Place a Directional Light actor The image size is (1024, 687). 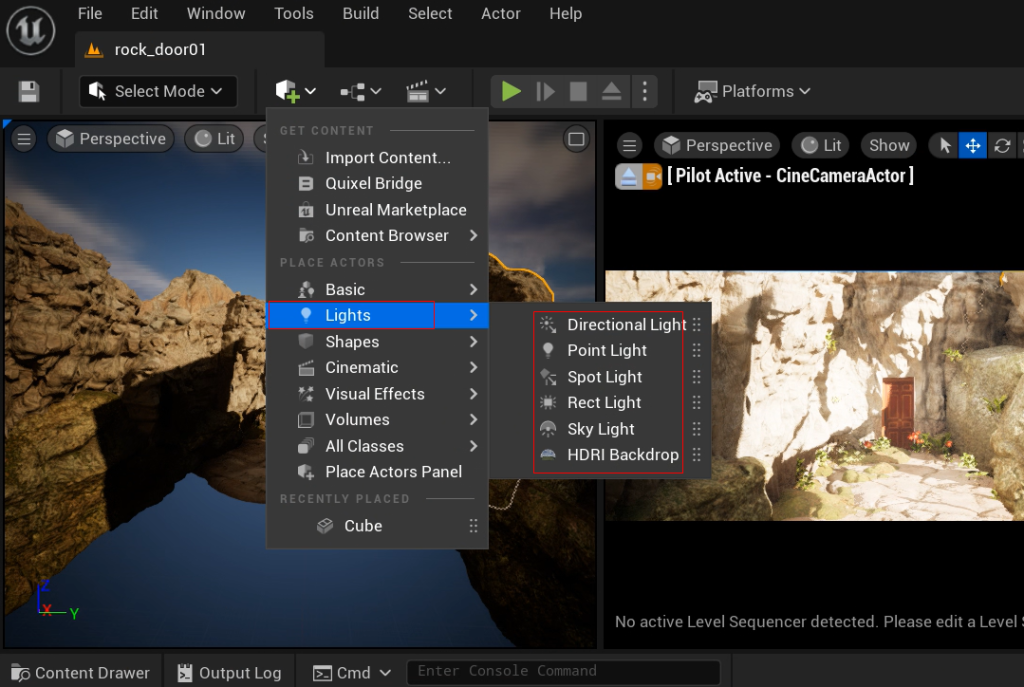(x=613, y=325)
